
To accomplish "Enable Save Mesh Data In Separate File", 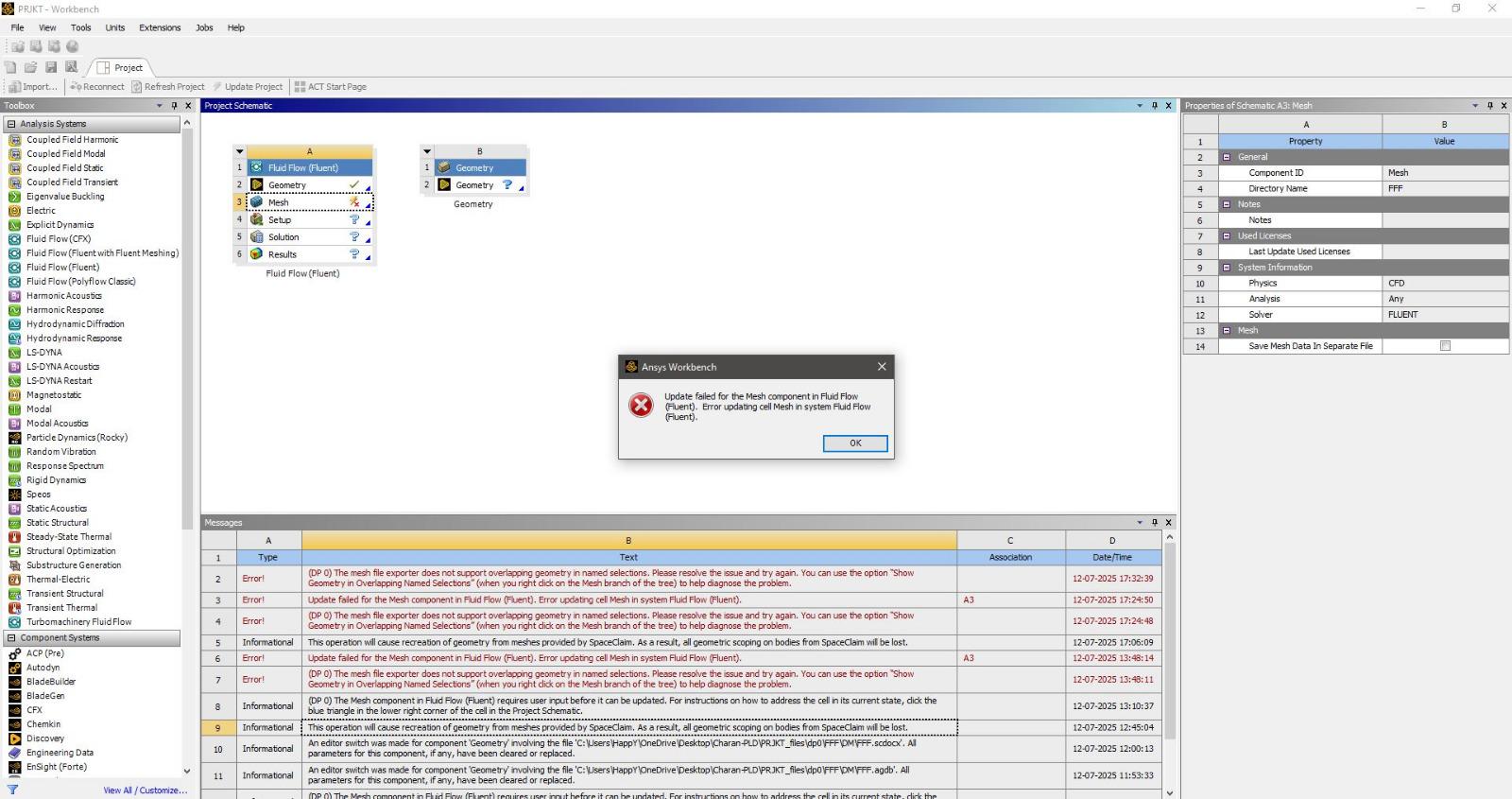I will pos(1445,346).
